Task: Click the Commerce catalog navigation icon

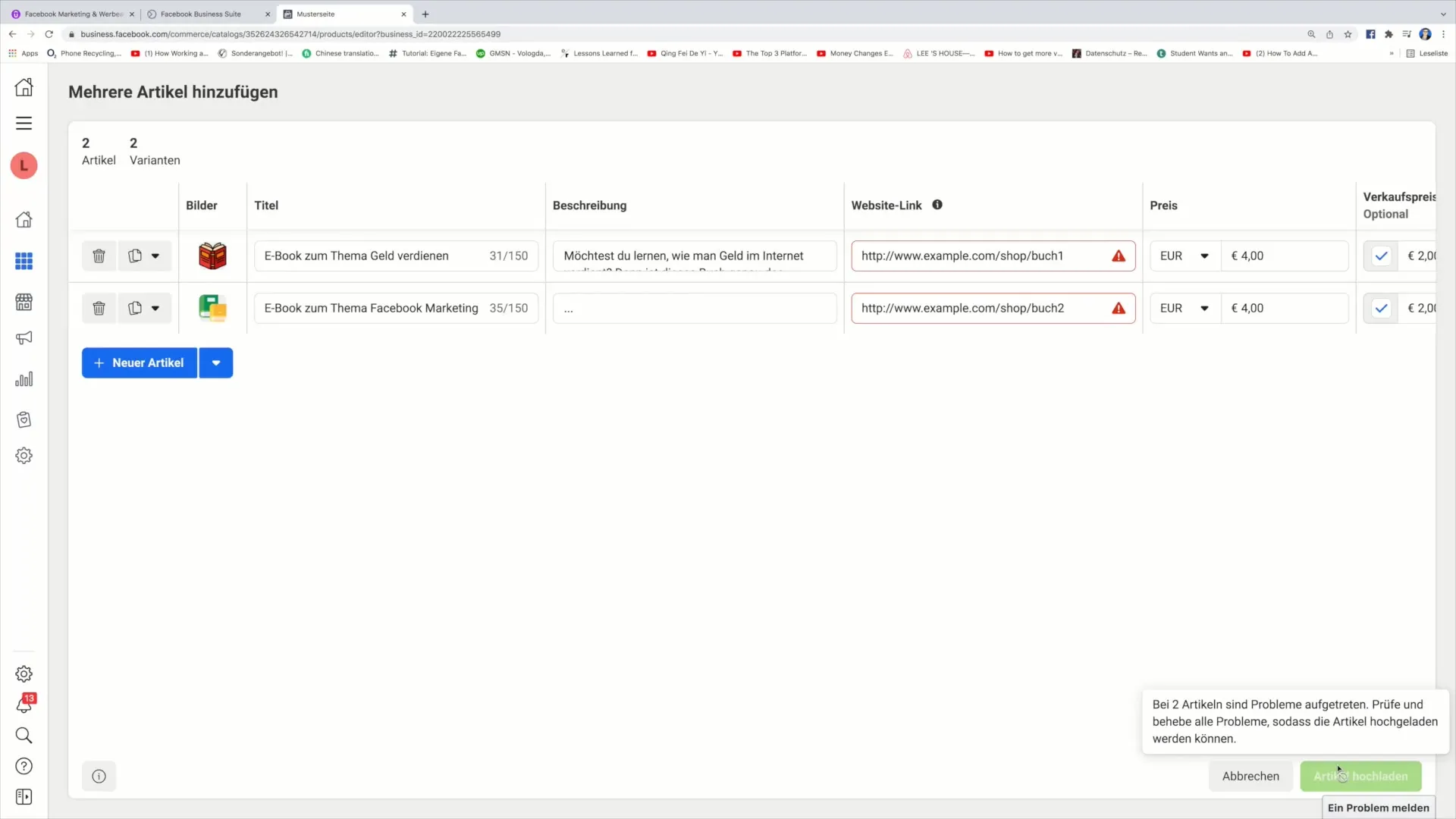Action: [x=24, y=300]
